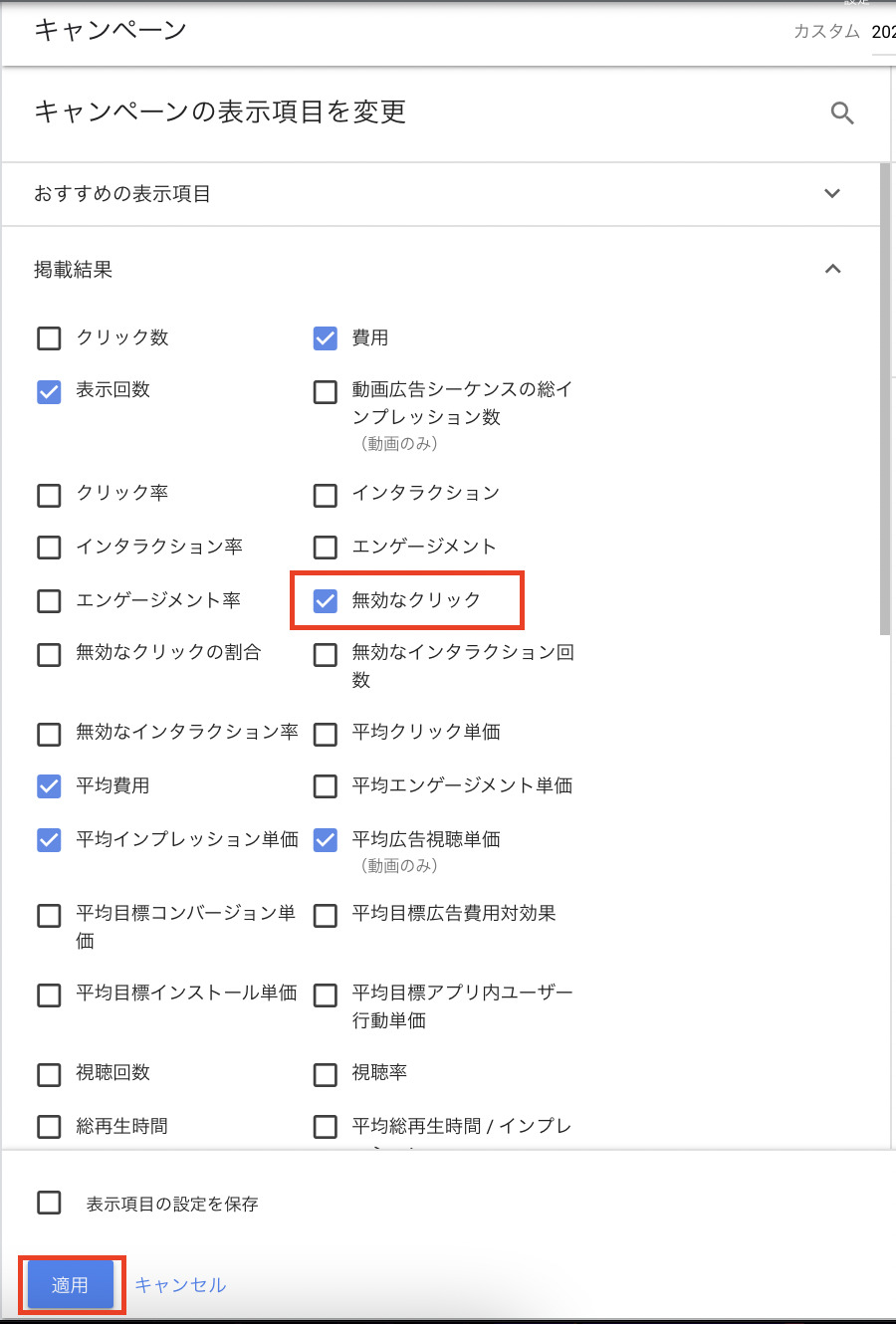
Task: Disable the 平均費用 checkbox
Action: 49,786
